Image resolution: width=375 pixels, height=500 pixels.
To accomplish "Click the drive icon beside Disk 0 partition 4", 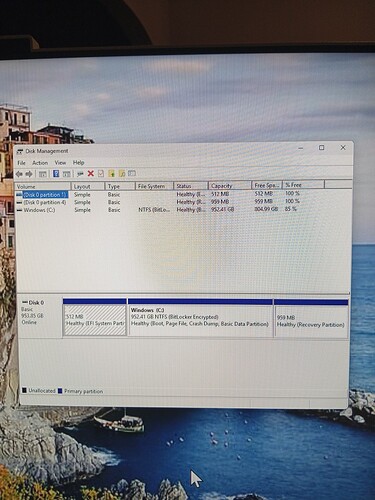I will click(x=20, y=203).
